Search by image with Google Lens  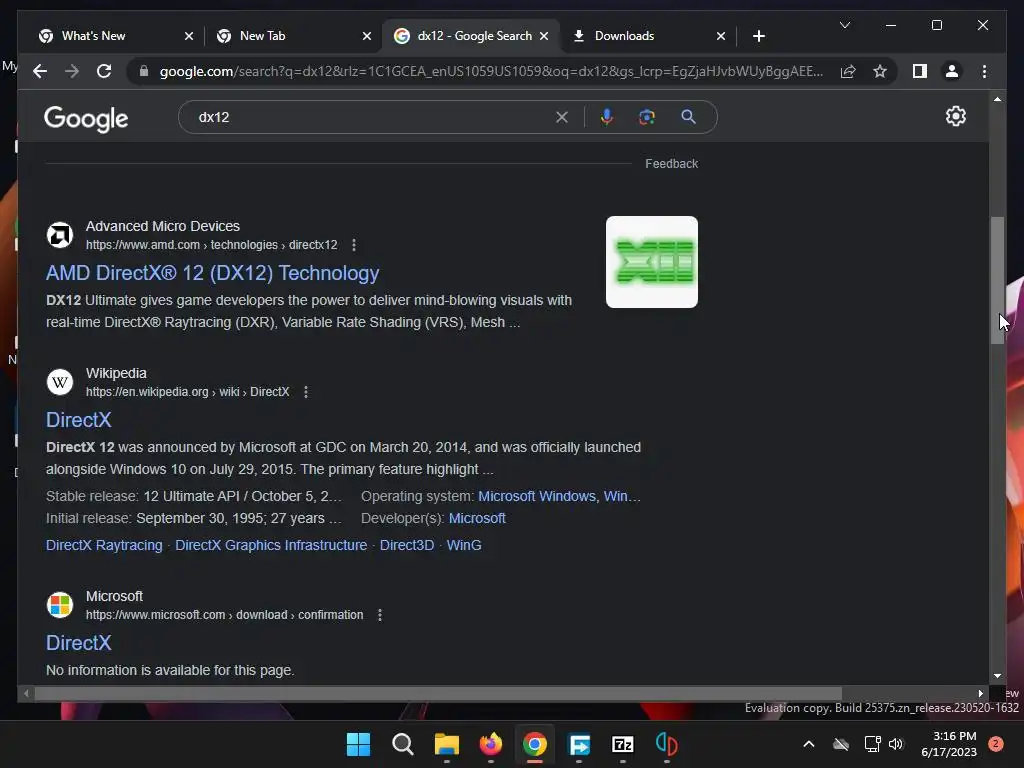point(647,117)
